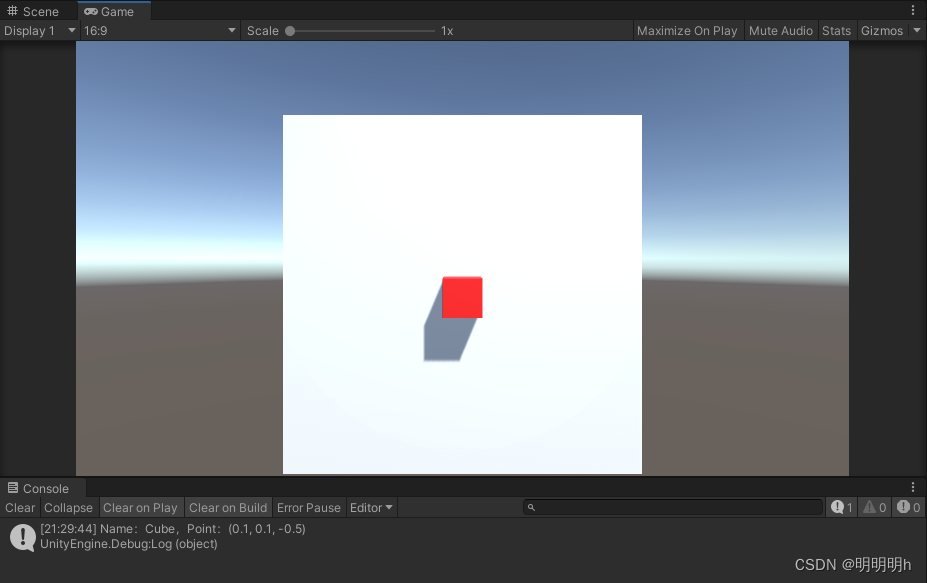This screenshot has height=583, width=927.
Task: Open the Editor log source dropdown
Action: (371, 507)
